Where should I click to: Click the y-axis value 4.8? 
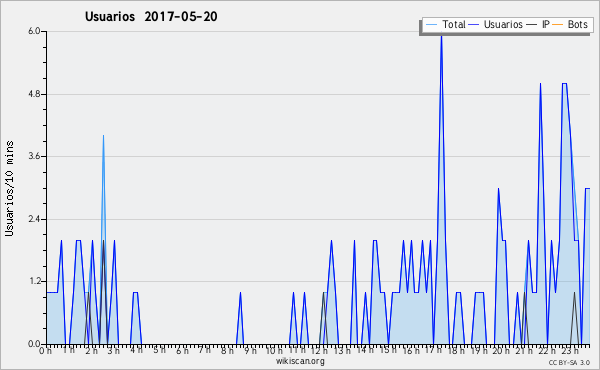pyautogui.click(x=34, y=94)
